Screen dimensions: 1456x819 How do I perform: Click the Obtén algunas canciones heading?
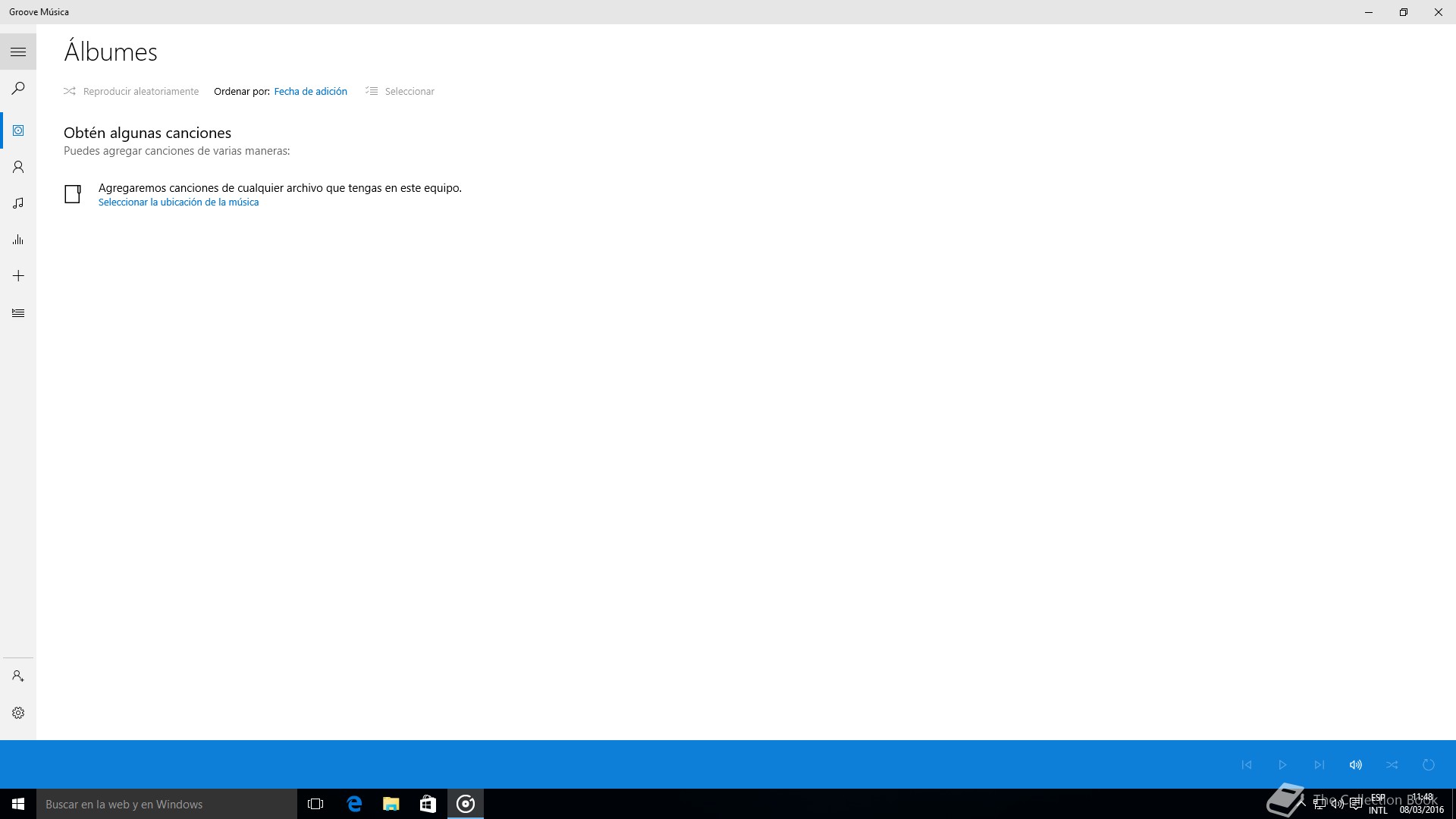[147, 133]
